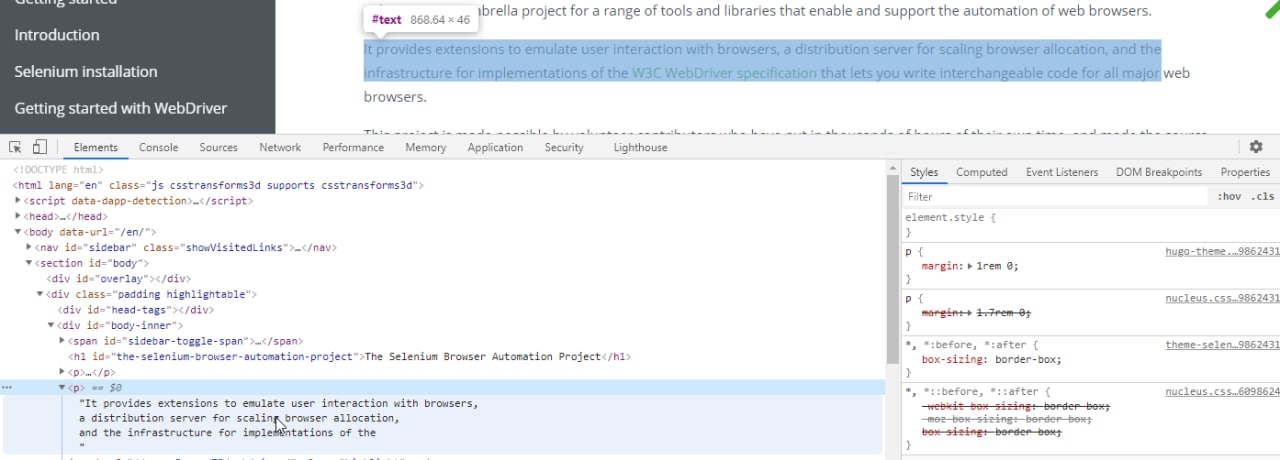Collapse the section id body node

click(x=29, y=263)
